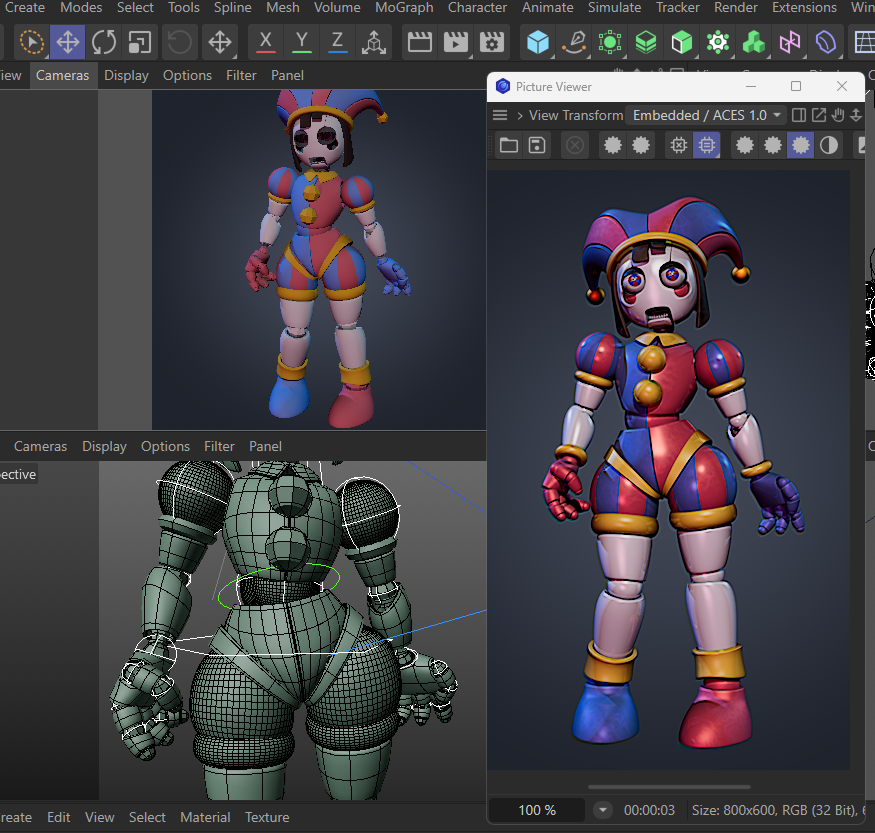The image size is (875, 833).
Task: Click Picture Viewer horizontal scrollbar
Action: point(669,787)
